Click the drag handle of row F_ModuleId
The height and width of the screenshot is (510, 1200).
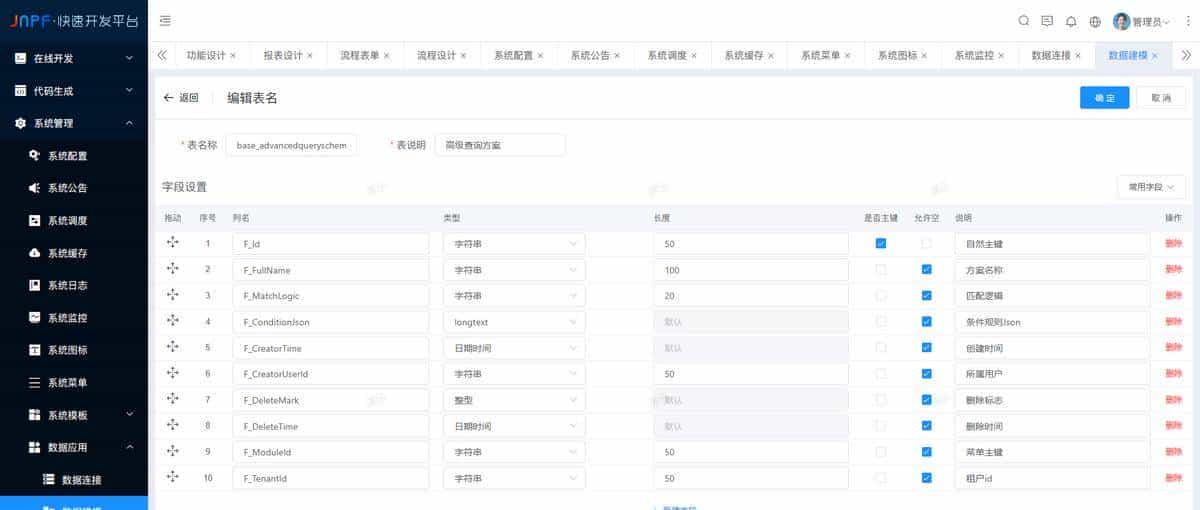[x=172, y=451]
